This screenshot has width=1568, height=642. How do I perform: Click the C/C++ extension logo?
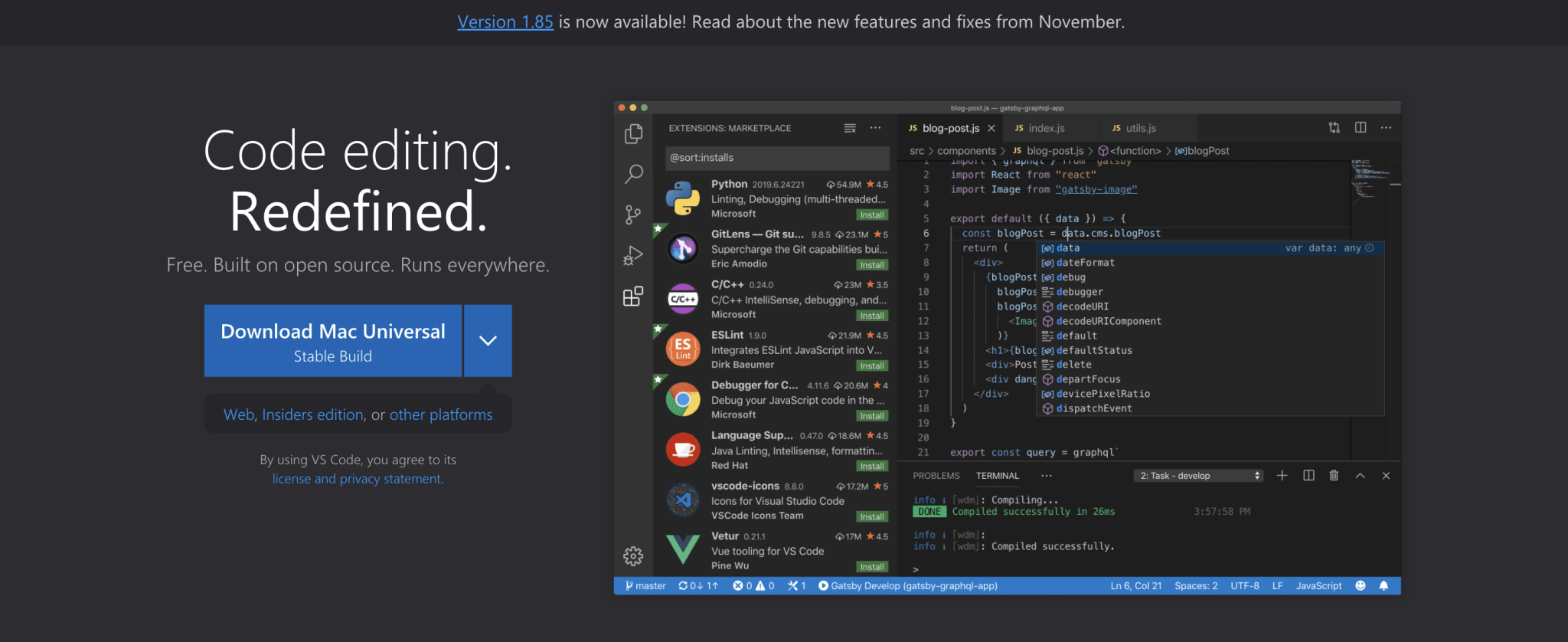coord(682,299)
